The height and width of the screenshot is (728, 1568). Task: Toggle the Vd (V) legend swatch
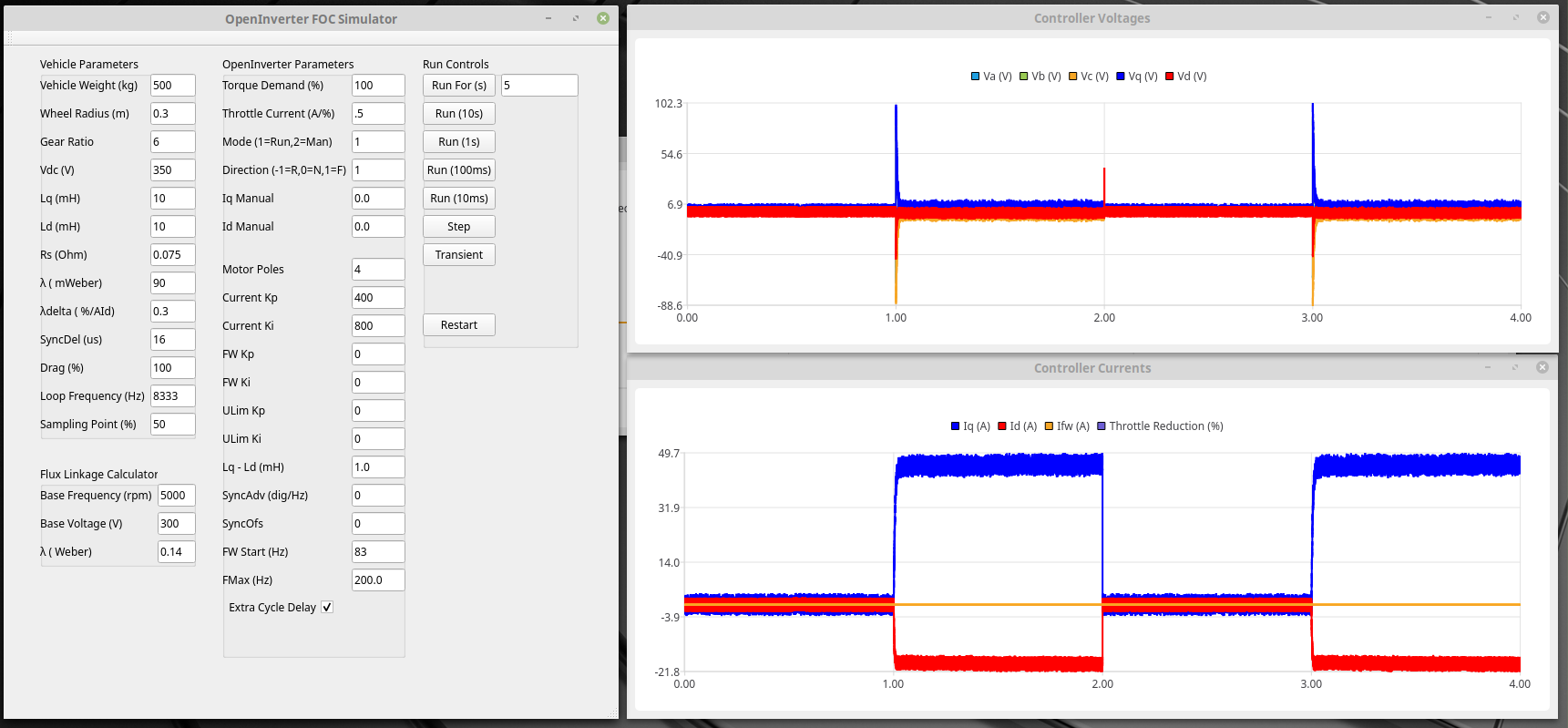(1170, 77)
